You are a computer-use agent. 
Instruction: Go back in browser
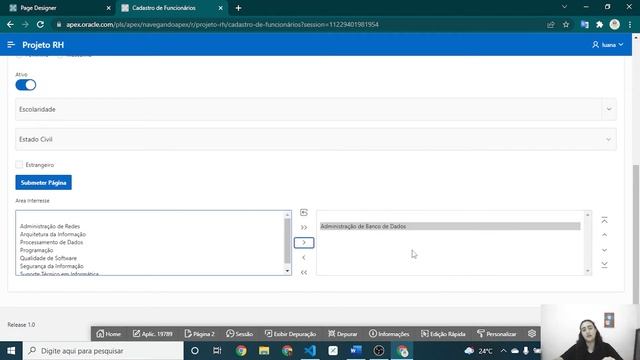pos(10,24)
